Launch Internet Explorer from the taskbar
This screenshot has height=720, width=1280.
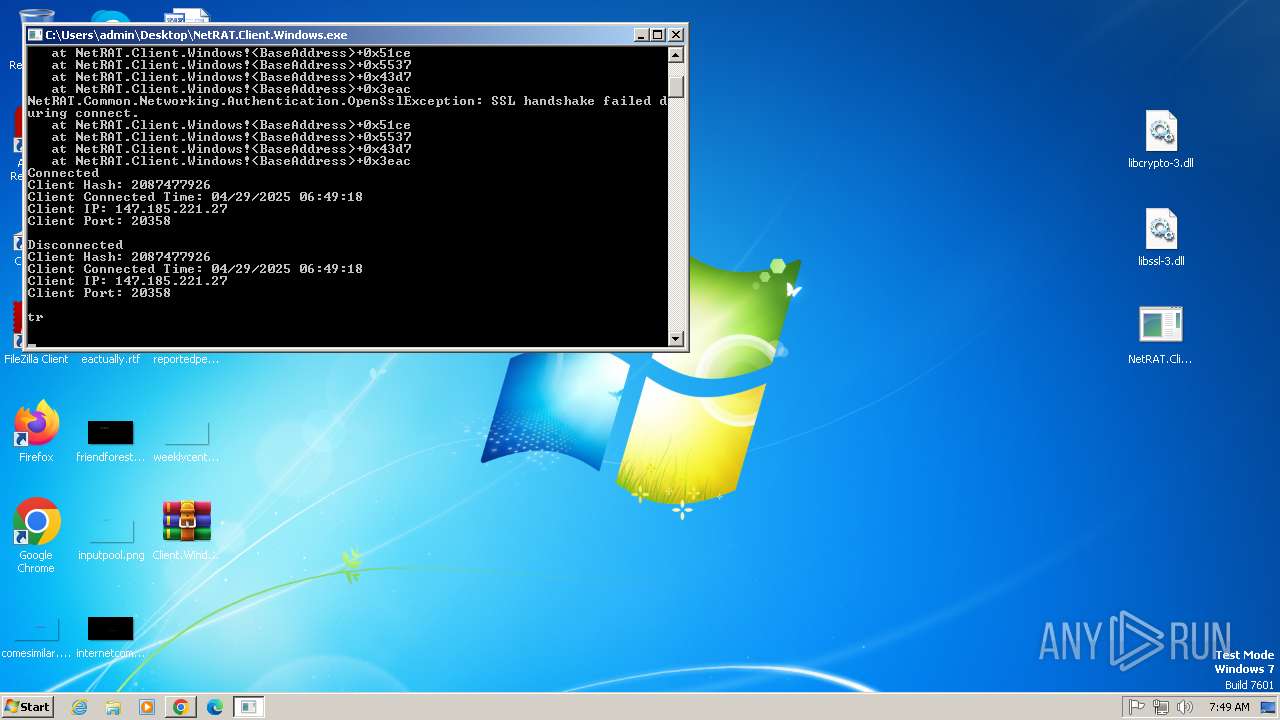79,707
